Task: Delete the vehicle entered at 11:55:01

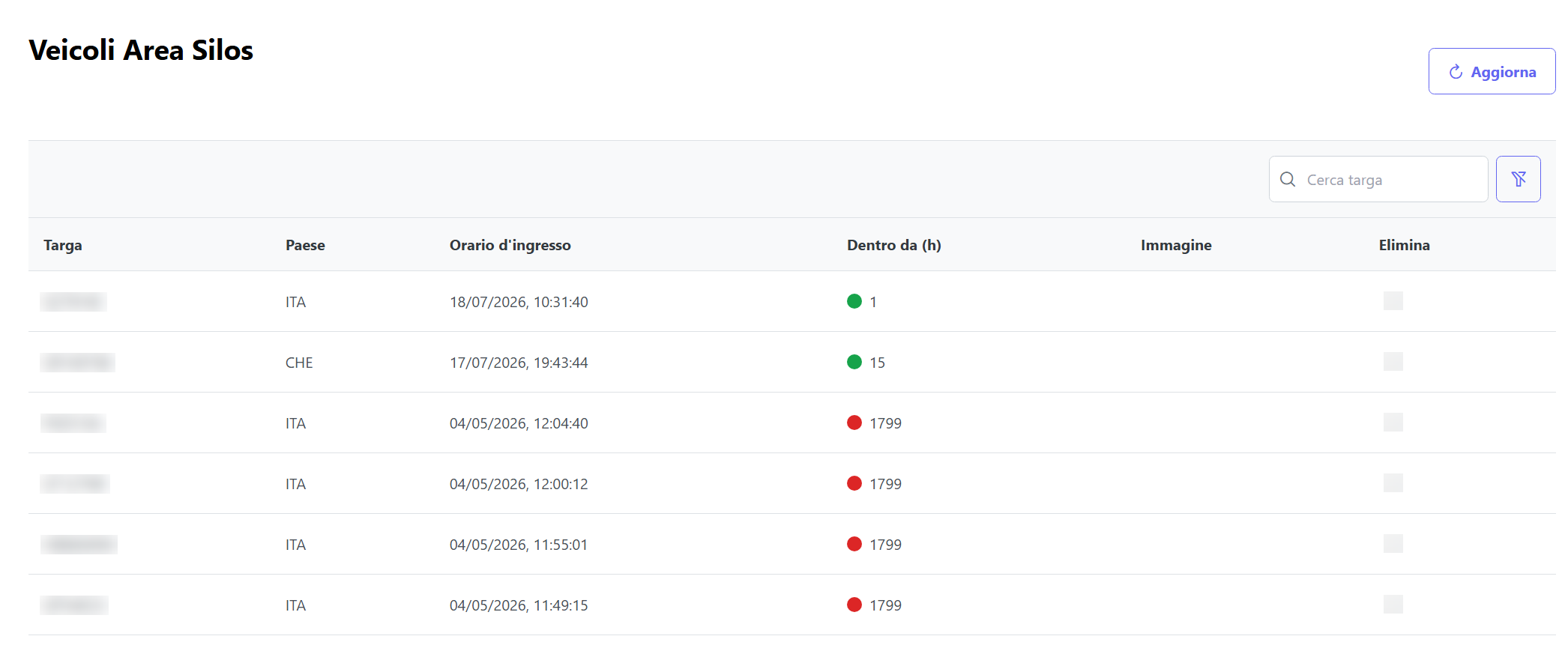Action: pyautogui.click(x=1393, y=544)
